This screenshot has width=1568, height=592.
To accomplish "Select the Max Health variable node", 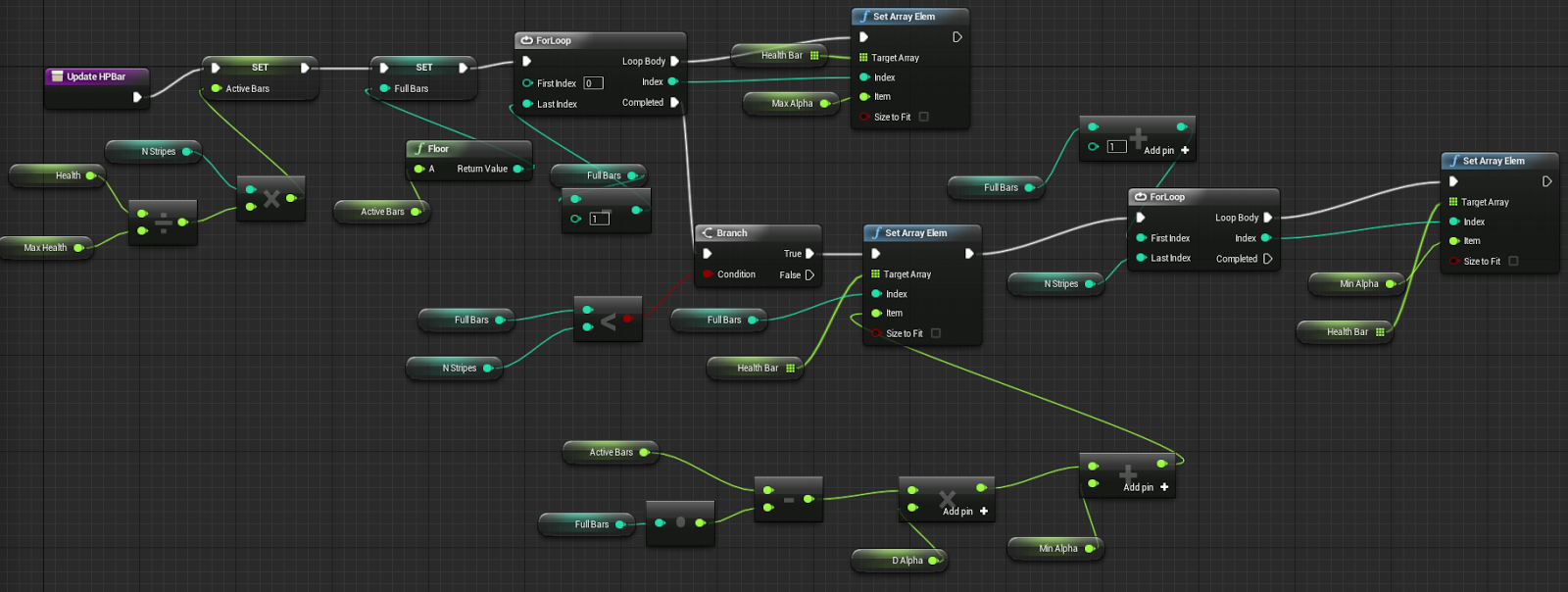I will pyautogui.click(x=46, y=248).
